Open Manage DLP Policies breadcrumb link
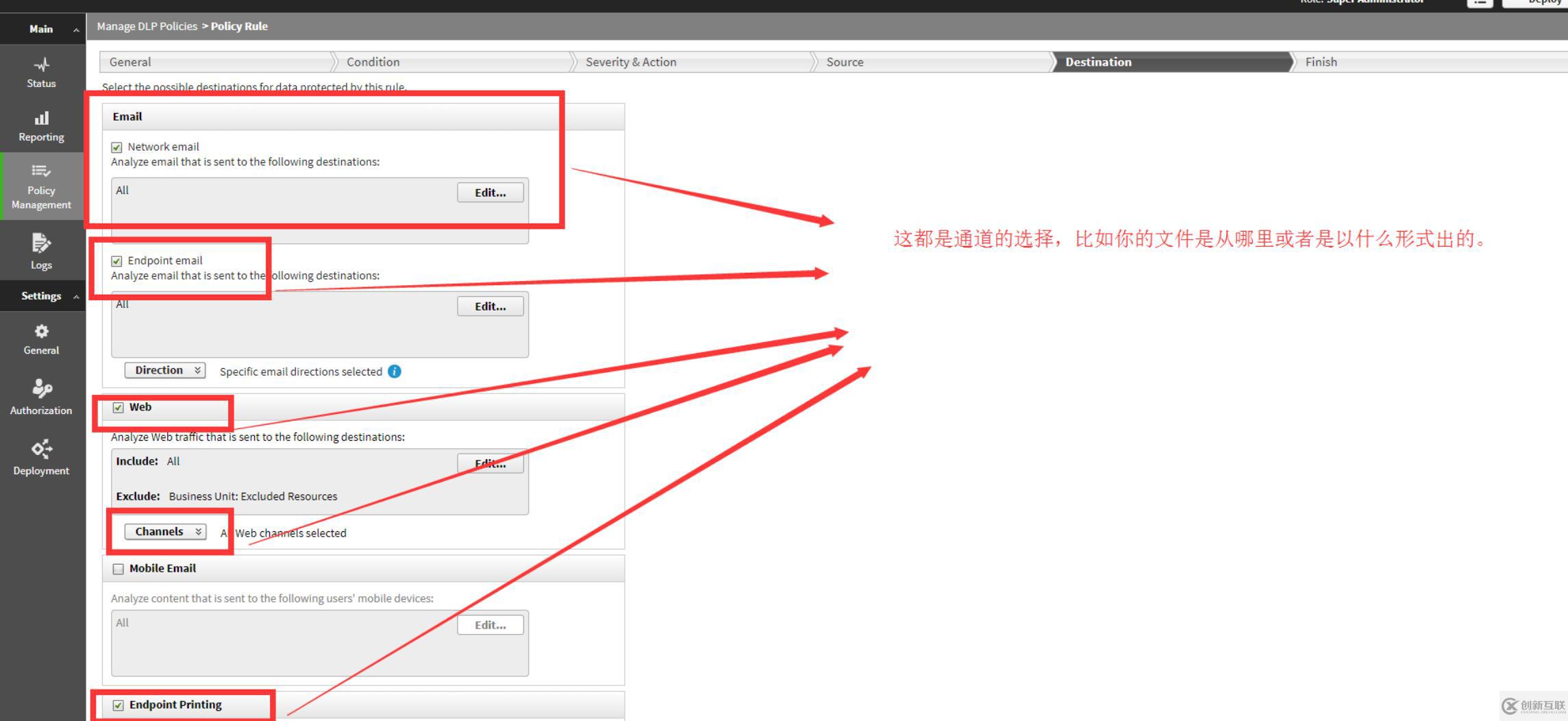 pyautogui.click(x=146, y=26)
